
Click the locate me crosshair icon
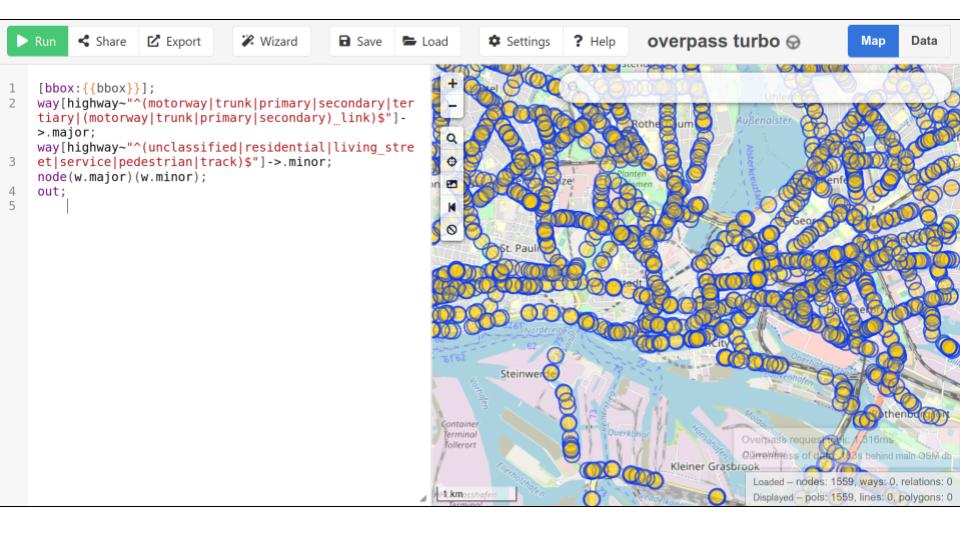[452, 162]
